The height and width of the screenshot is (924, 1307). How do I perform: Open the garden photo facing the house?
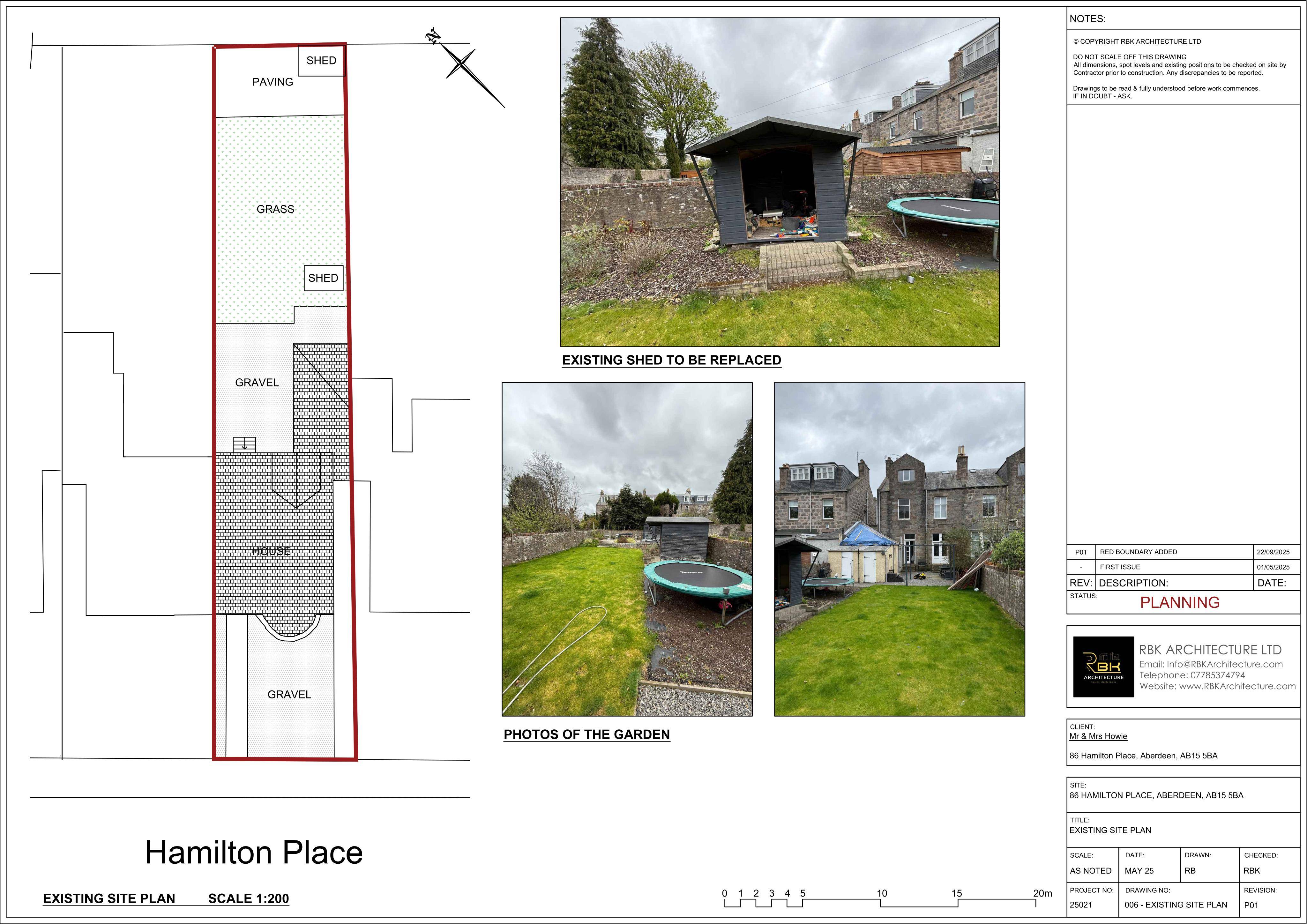pos(900,549)
